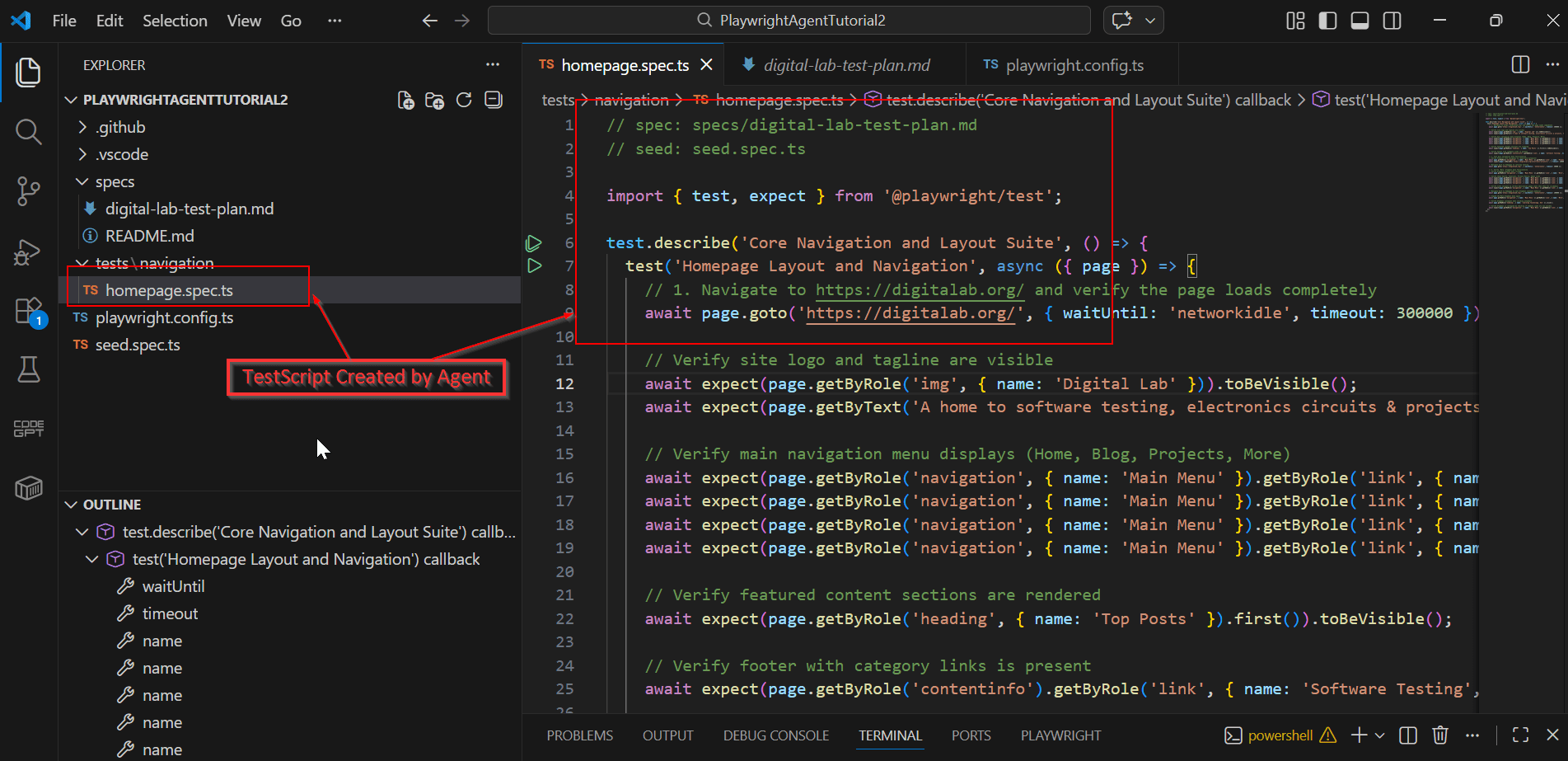Open the PLAYWRIGHT panel tab
The height and width of the screenshot is (761, 1568).
(1060, 735)
